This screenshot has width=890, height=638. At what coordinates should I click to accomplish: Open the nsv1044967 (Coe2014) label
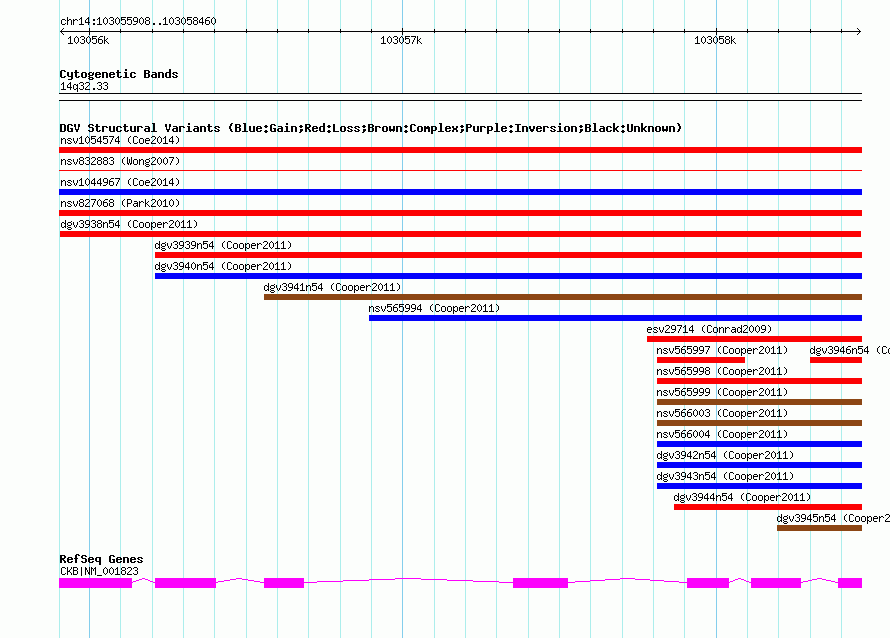[120, 182]
